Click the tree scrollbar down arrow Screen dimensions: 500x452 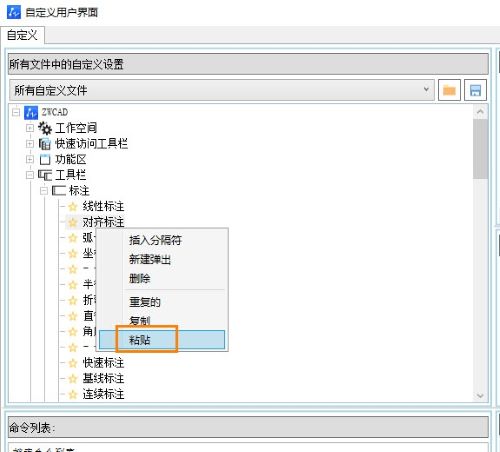tap(480, 396)
